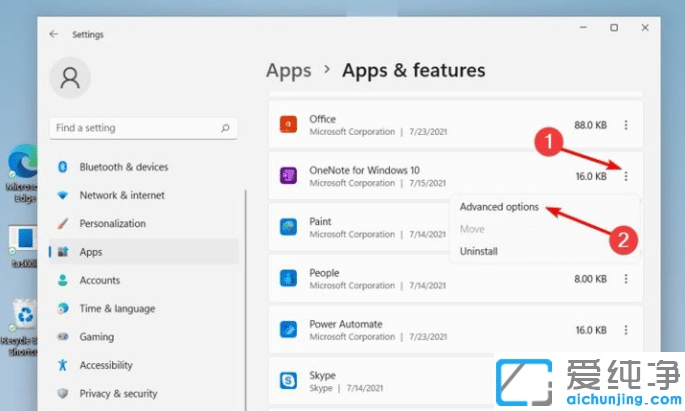Choose Uninstall from the context menu
Screen dimensions: 685x411
click(478, 251)
